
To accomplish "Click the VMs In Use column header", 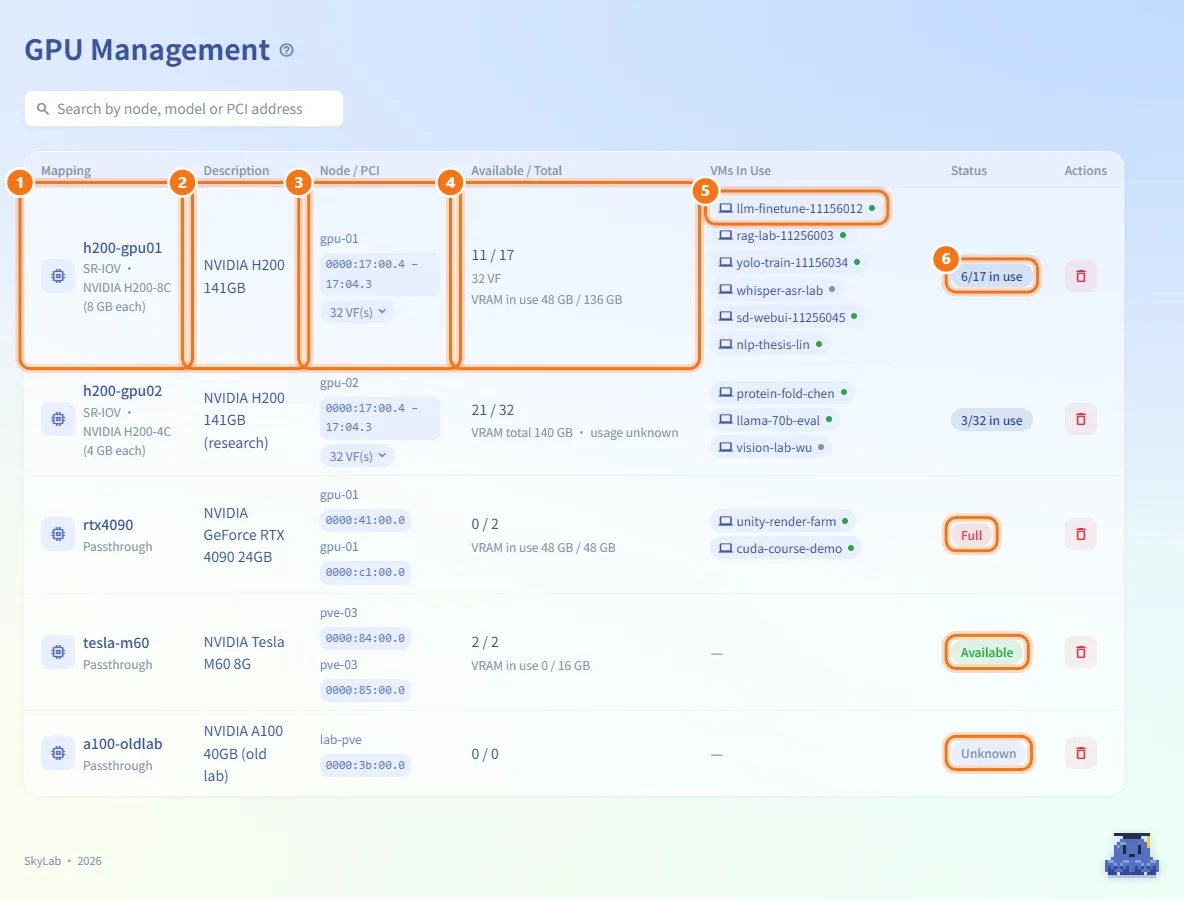I will [x=740, y=171].
